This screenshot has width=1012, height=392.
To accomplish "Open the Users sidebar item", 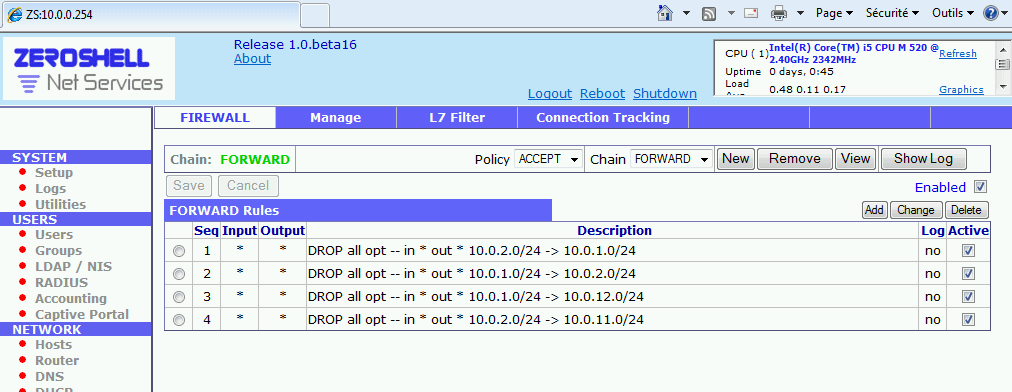I will point(54,234).
